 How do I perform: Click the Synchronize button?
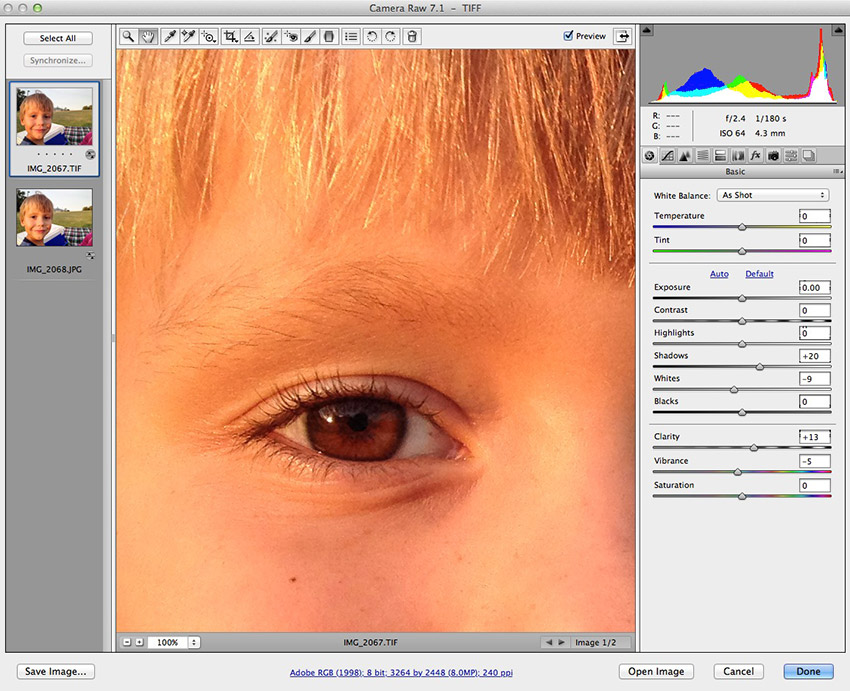(x=58, y=60)
